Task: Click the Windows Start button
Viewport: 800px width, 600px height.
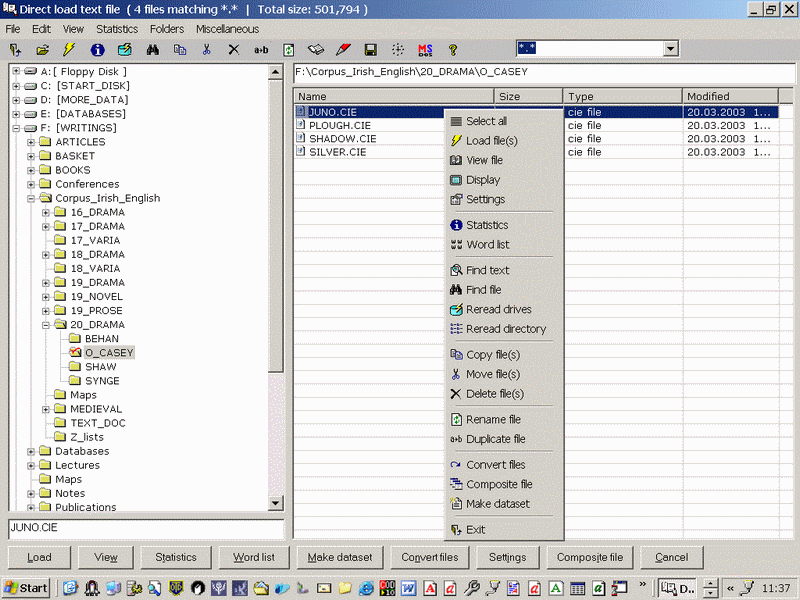Action: tap(27, 588)
